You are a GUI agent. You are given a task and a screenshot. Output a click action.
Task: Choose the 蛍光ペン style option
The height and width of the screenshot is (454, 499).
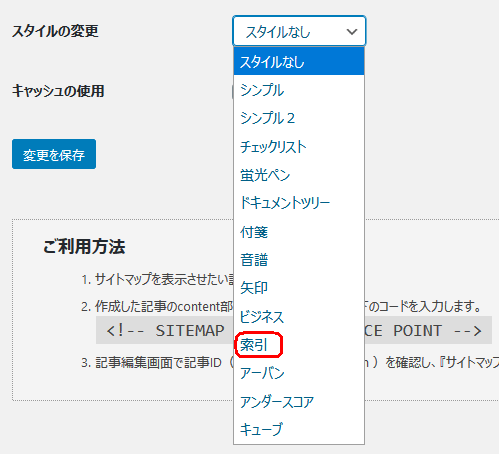coord(299,175)
